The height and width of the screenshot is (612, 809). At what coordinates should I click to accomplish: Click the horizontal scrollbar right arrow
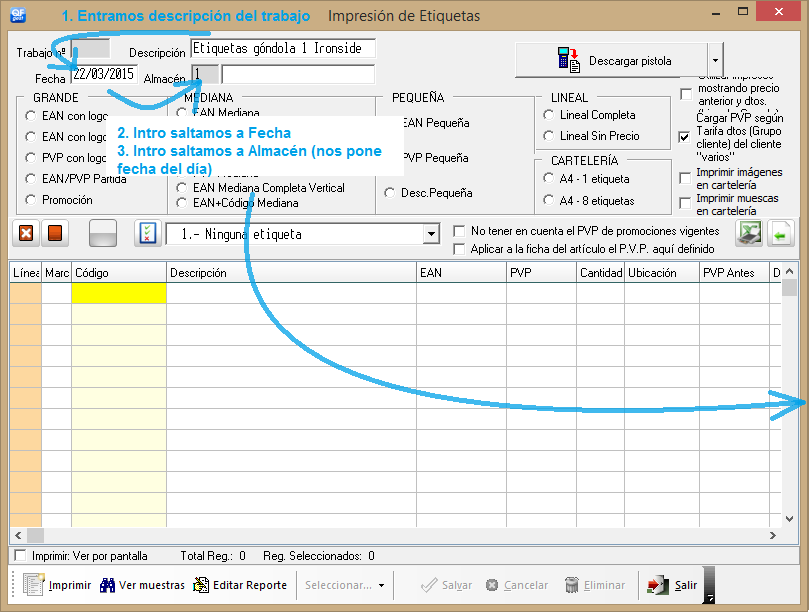point(772,536)
